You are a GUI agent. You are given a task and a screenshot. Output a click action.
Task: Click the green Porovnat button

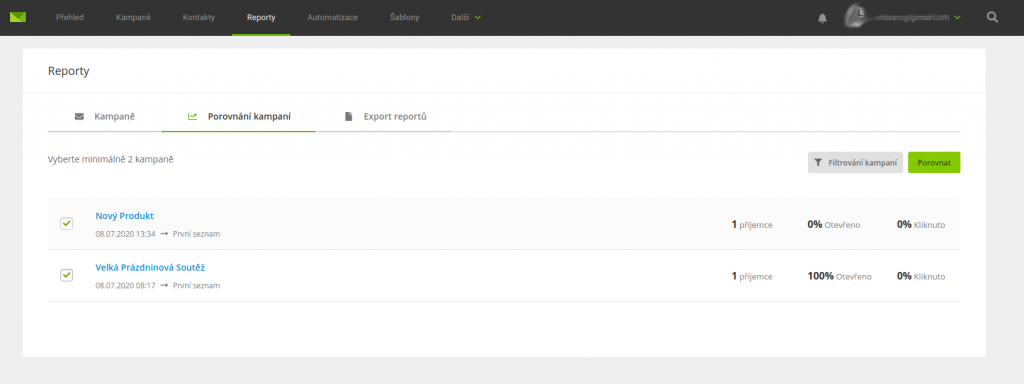point(934,163)
